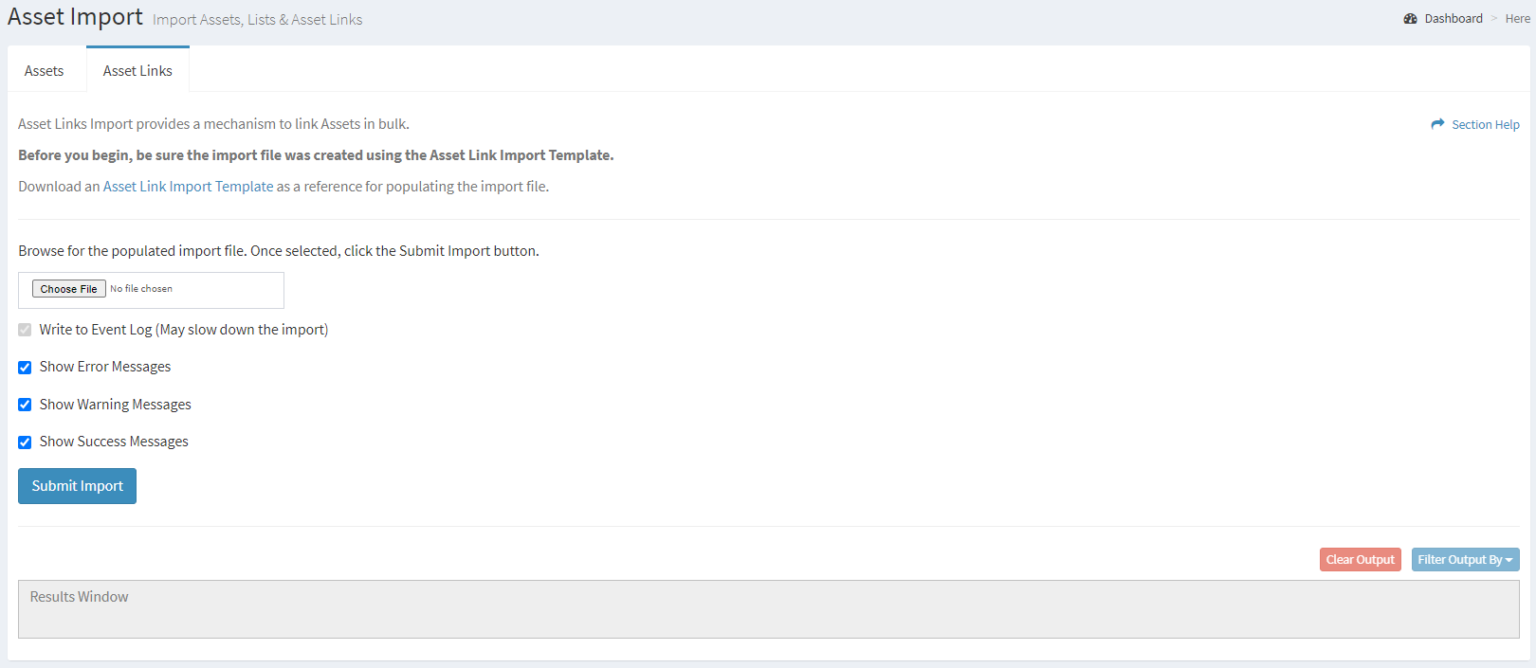The height and width of the screenshot is (668, 1536).
Task: Click the Here breadcrumb entry
Action: (x=1518, y=18)
